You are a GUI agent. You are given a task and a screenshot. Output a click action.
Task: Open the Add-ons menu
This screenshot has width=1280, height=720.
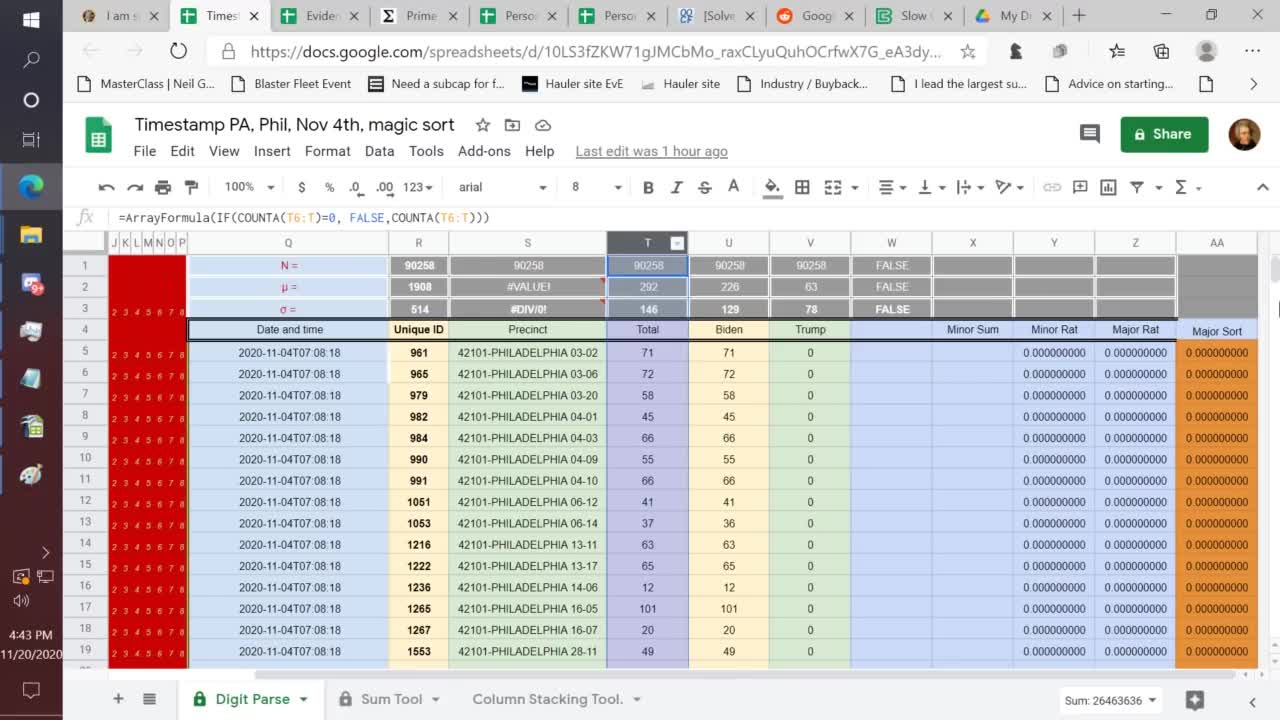pos(484,151)
